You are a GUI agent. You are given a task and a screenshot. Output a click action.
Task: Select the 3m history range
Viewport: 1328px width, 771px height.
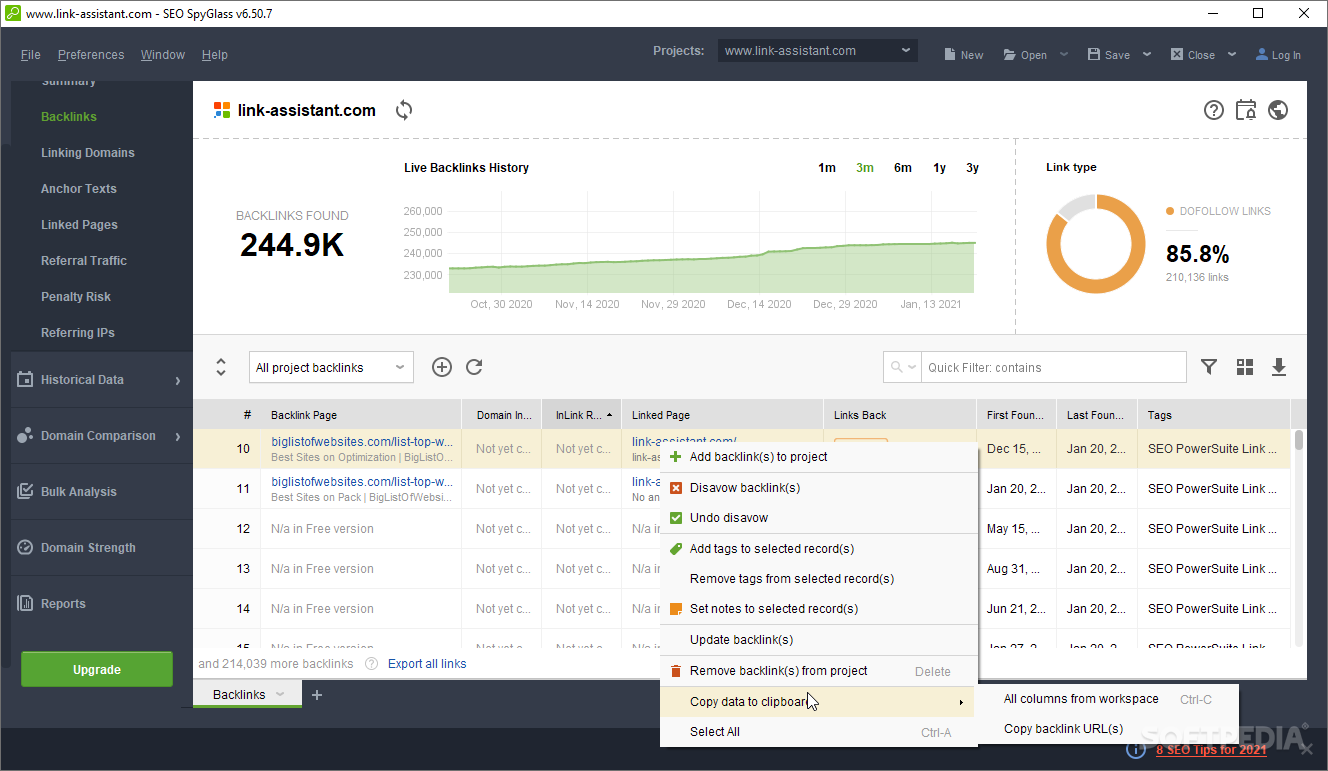tap(865, 168)
